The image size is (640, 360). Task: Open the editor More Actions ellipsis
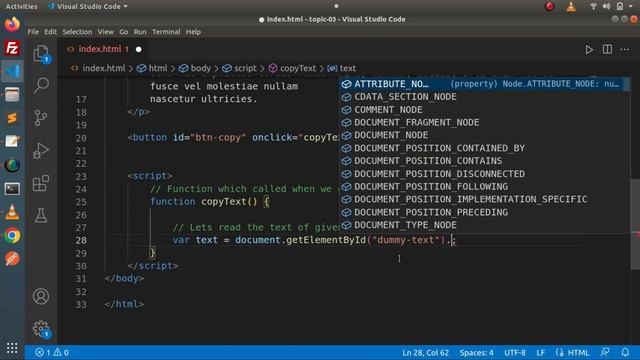624,49
